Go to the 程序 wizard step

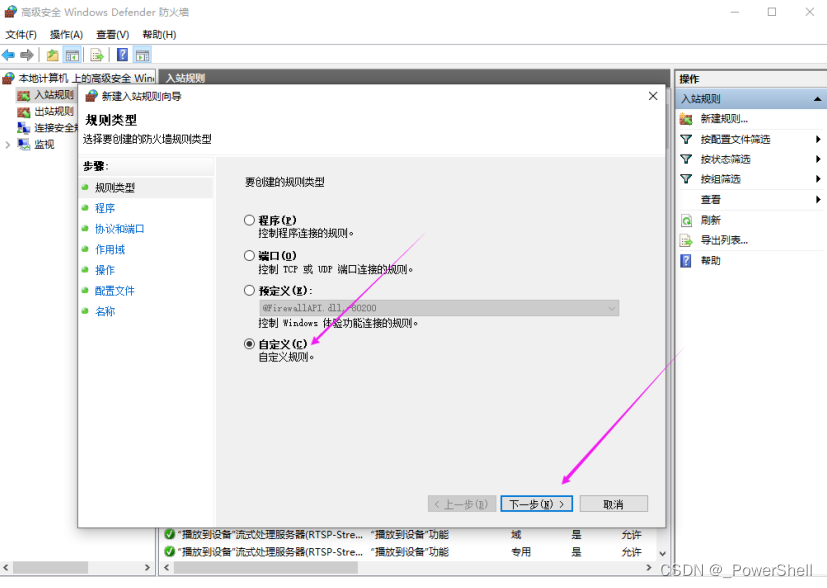click(x=105, y=208)
